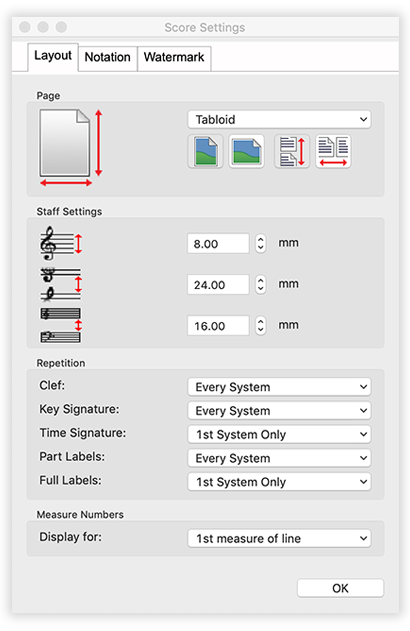
Task: Click the staff spacing distance icon
Action: coord(61,285)
